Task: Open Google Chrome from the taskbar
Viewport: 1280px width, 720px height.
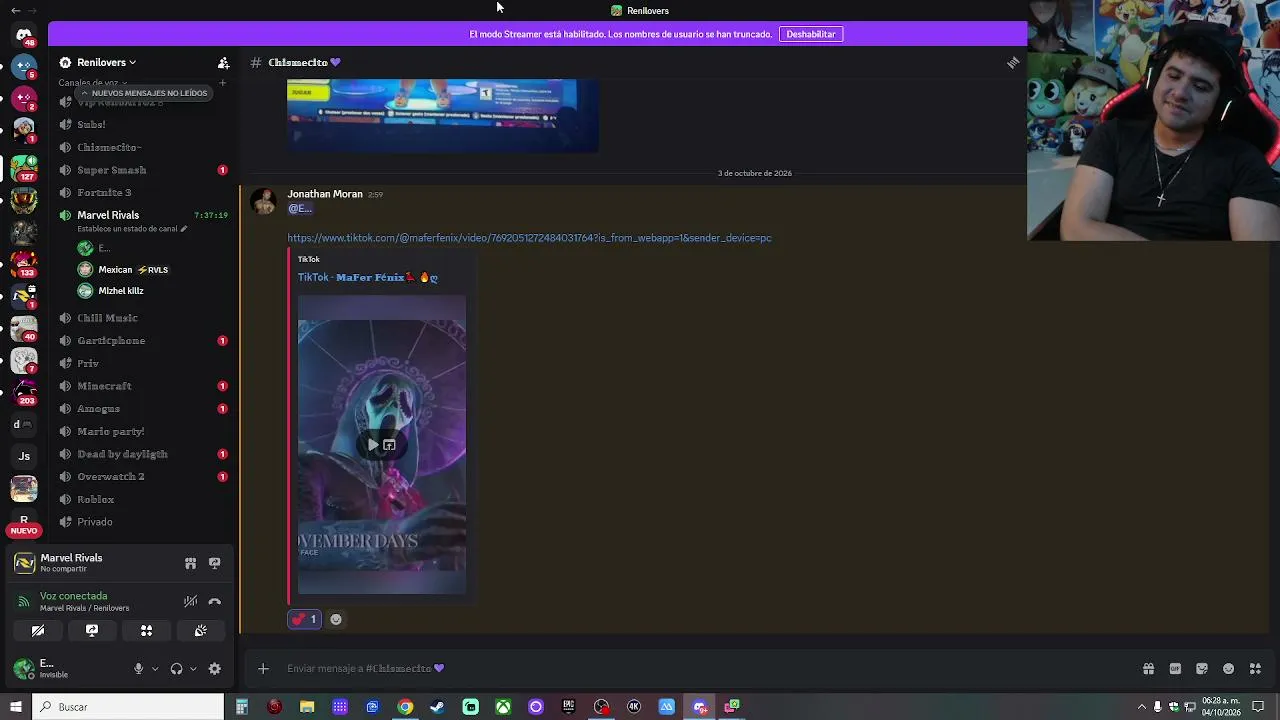Action: pos(405,707)
